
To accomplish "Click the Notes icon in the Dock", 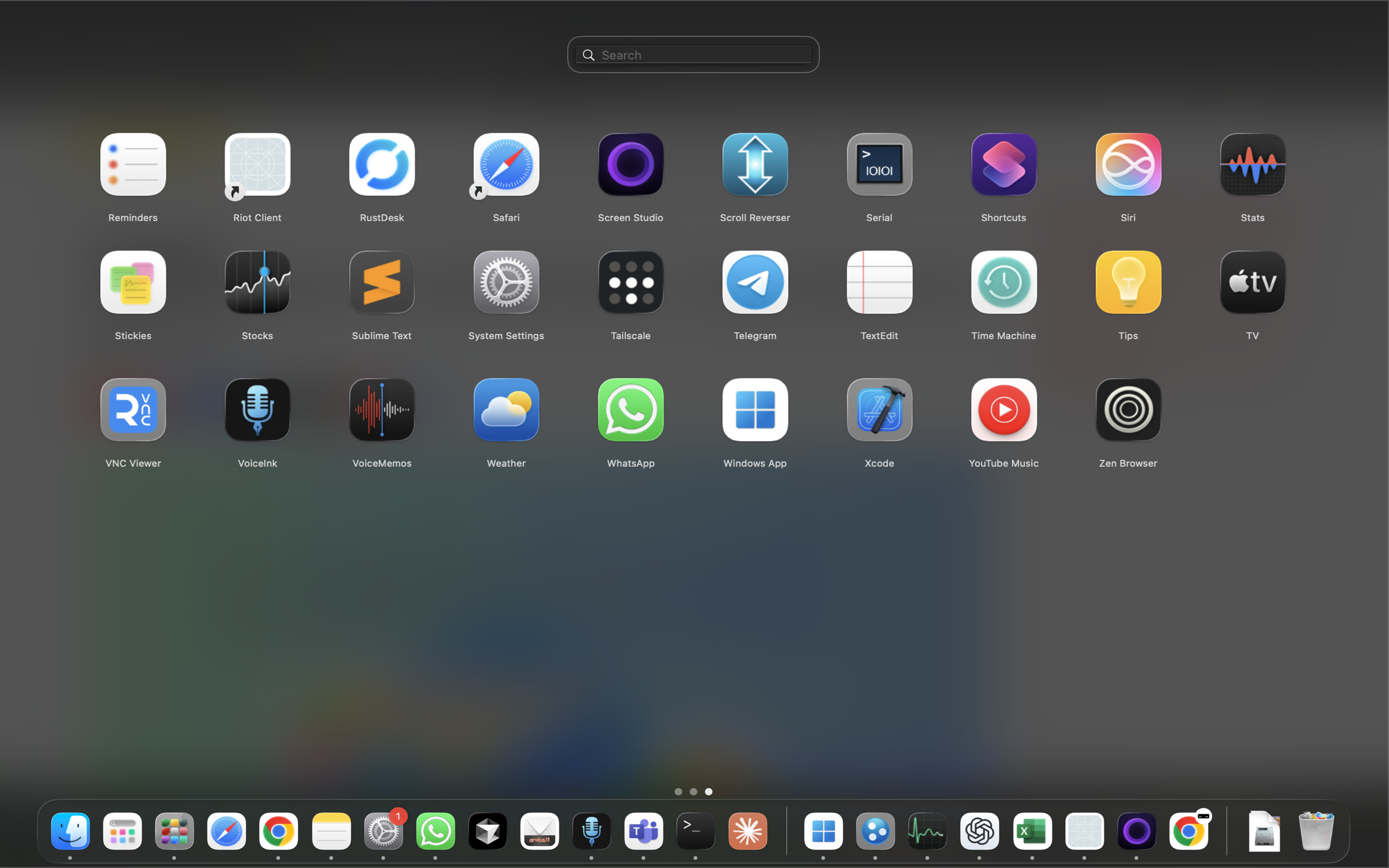I will pyautogui.click(x=331, y=831).
